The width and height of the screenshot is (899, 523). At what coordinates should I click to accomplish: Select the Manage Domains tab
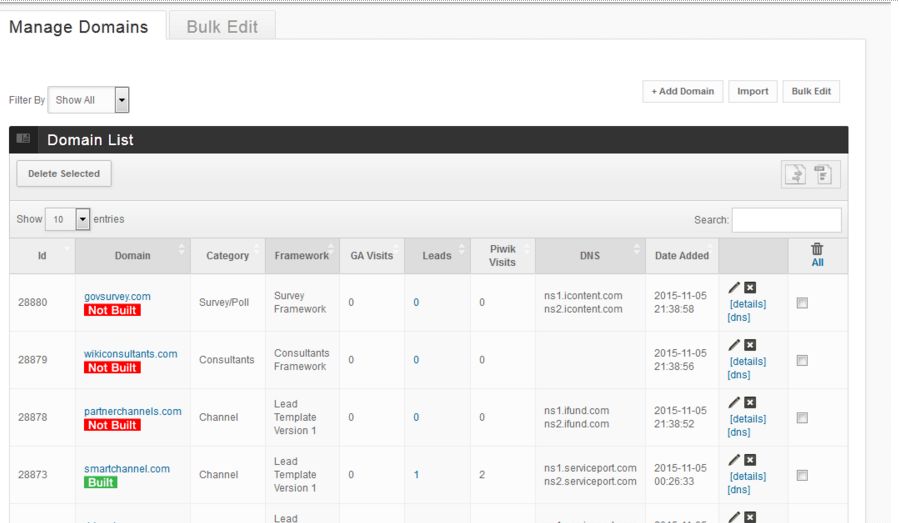79,26
